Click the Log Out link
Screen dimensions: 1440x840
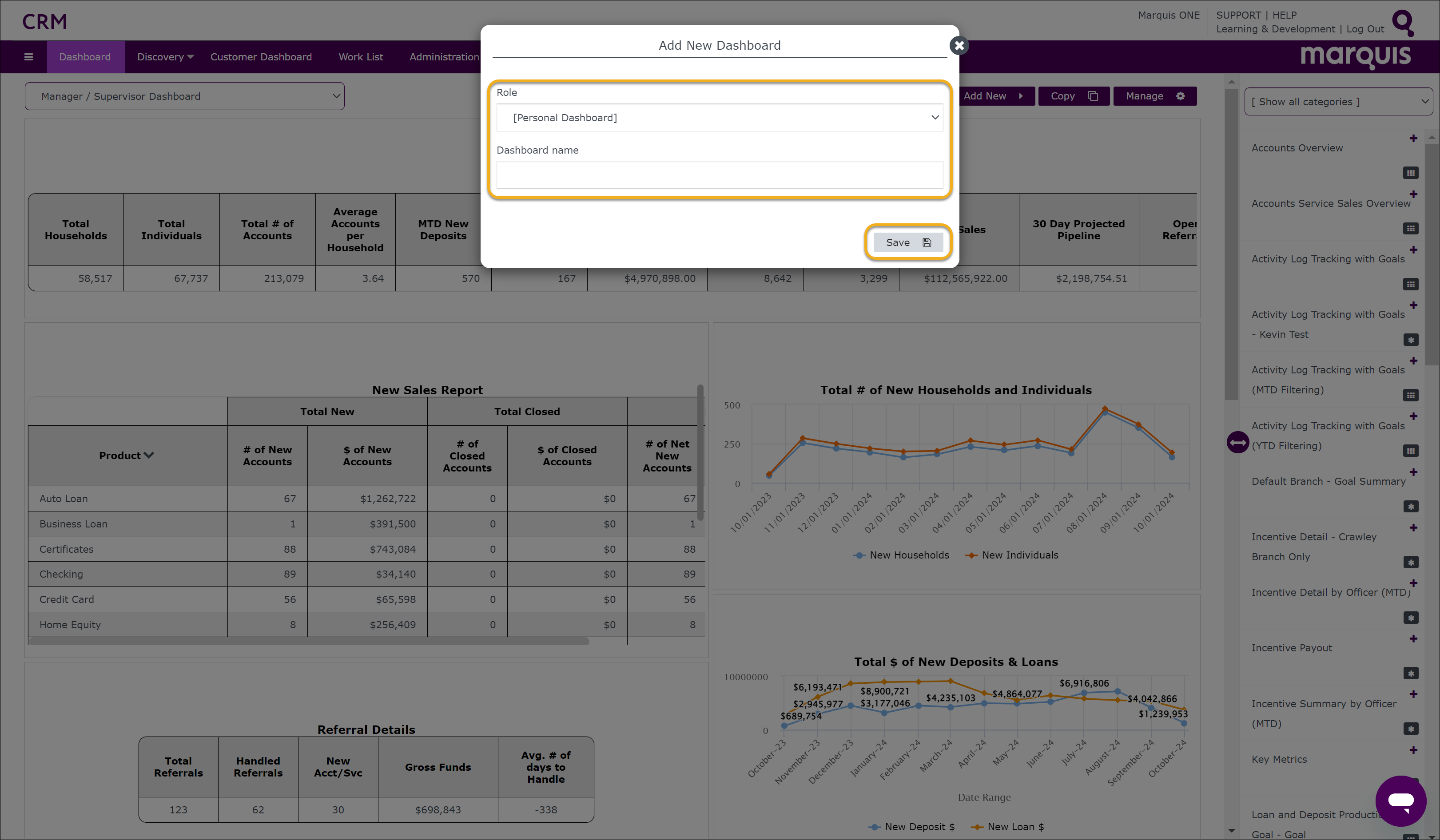1365,28
